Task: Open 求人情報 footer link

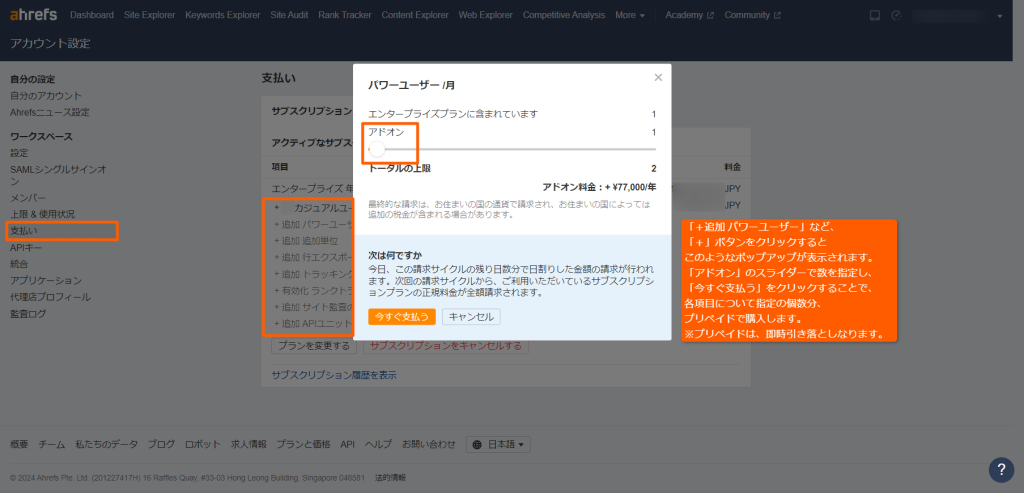Action: [248, 445]
